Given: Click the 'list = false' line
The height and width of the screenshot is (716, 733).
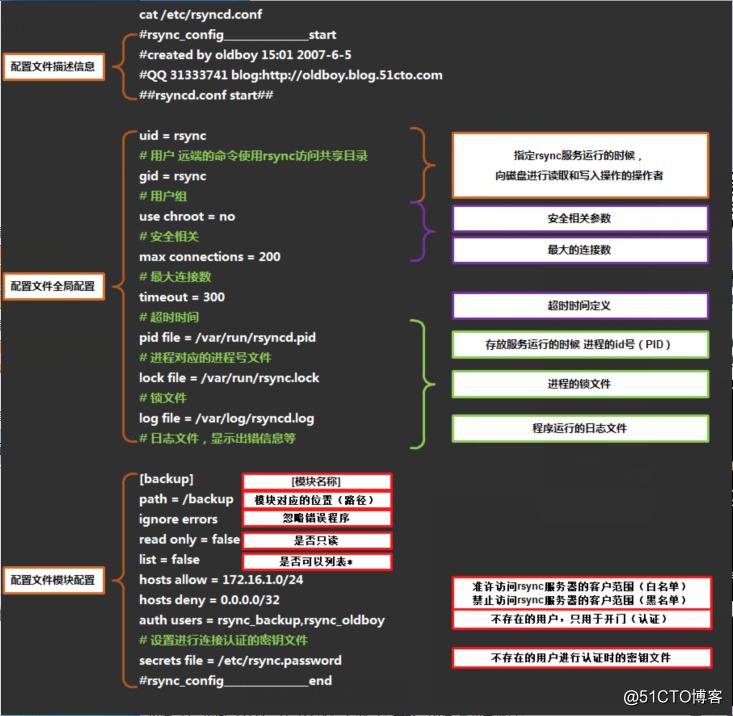Looking at the screenshot, I should [x=169, y=559].
